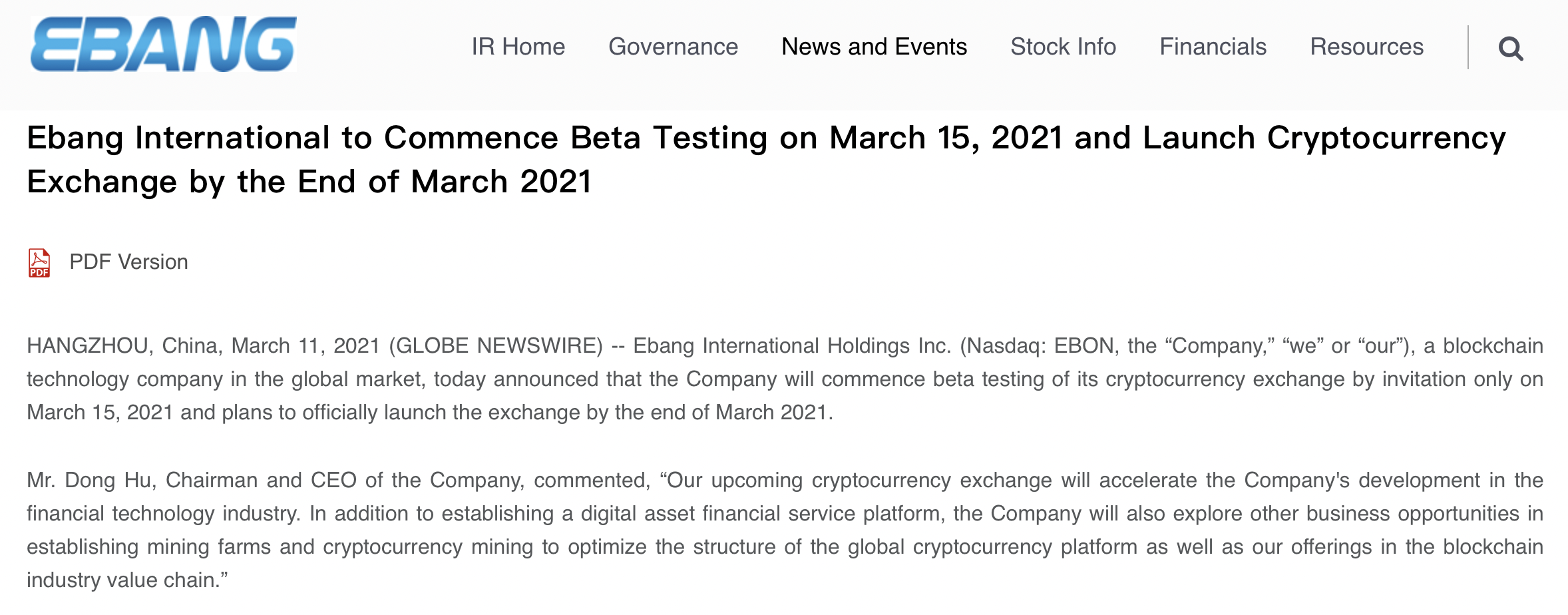Click the name "Mr. Dong Hu"

coord(89,481)
